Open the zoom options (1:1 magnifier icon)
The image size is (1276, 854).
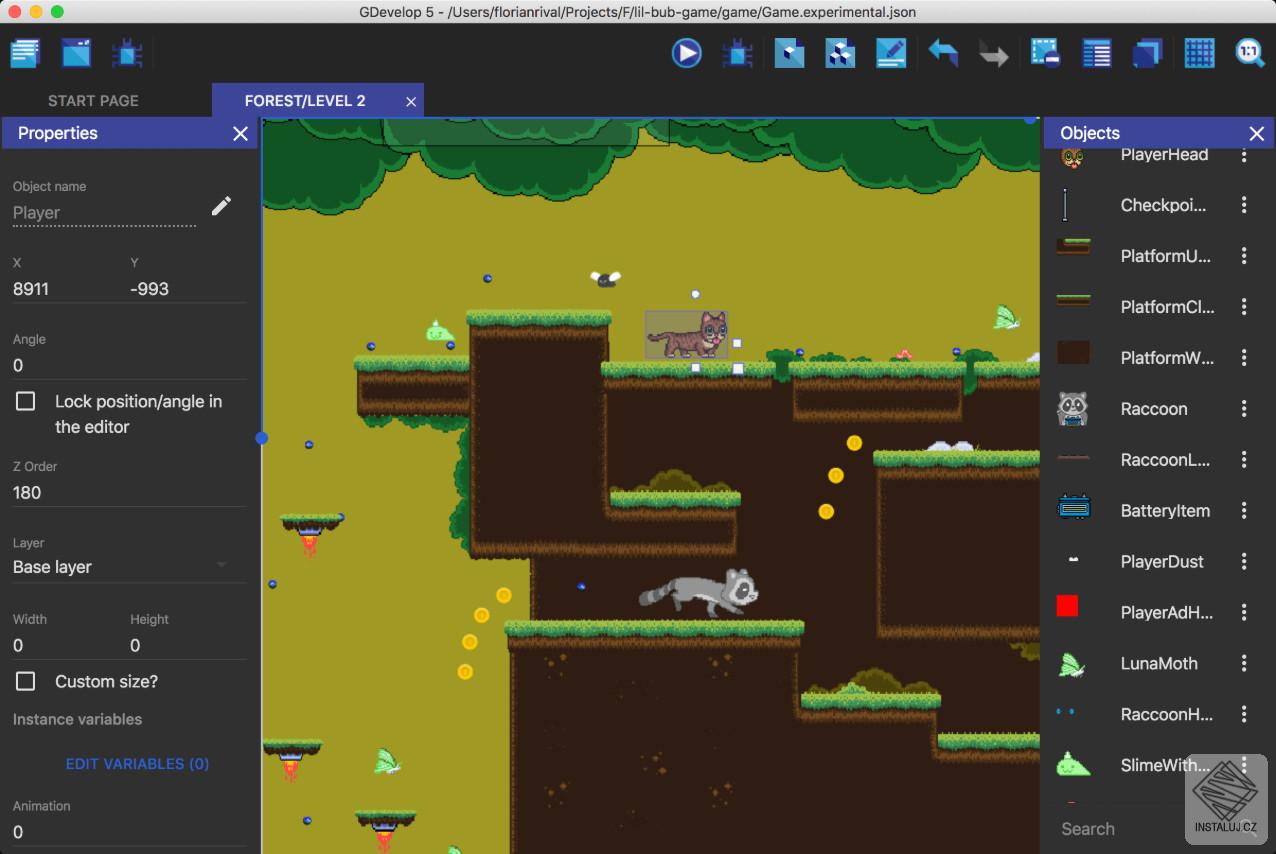click(x=1250, y=53)
